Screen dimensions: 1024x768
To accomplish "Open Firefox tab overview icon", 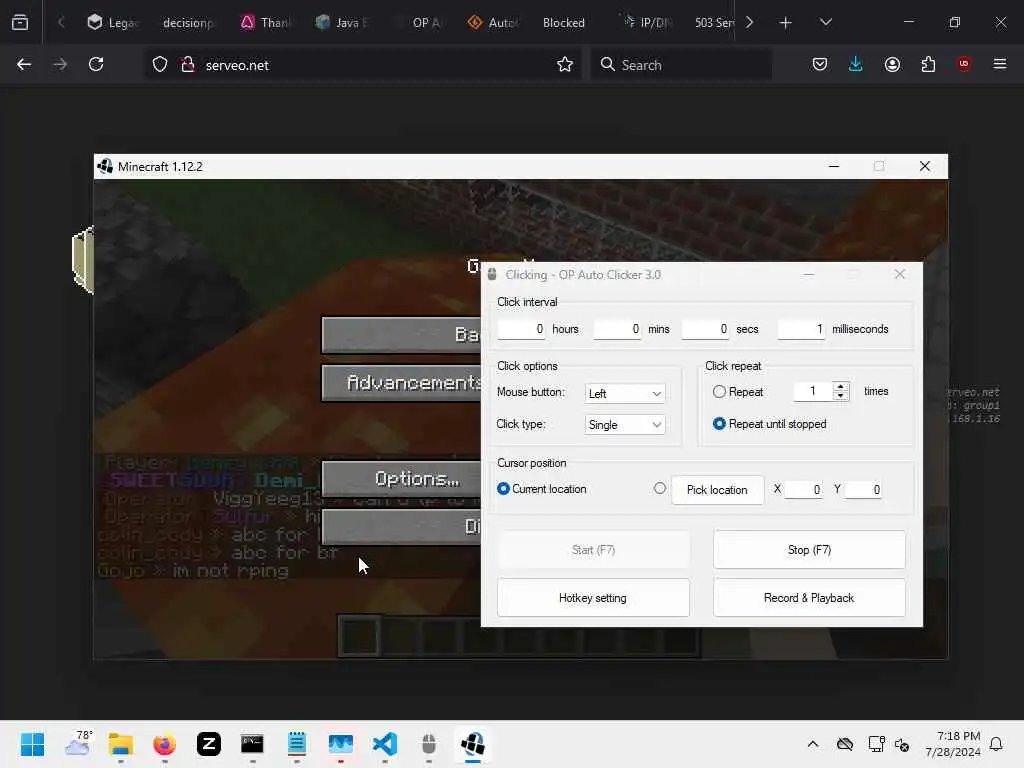I will (20, 22).
